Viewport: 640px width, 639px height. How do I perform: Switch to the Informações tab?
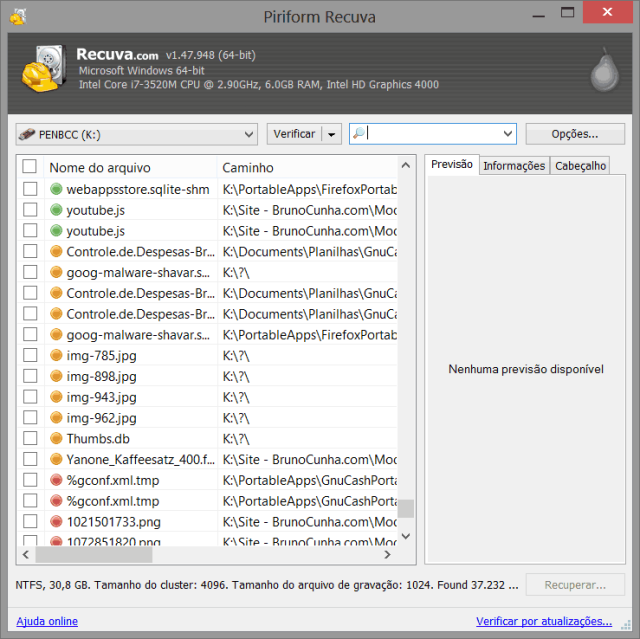(x=514, y=166)
